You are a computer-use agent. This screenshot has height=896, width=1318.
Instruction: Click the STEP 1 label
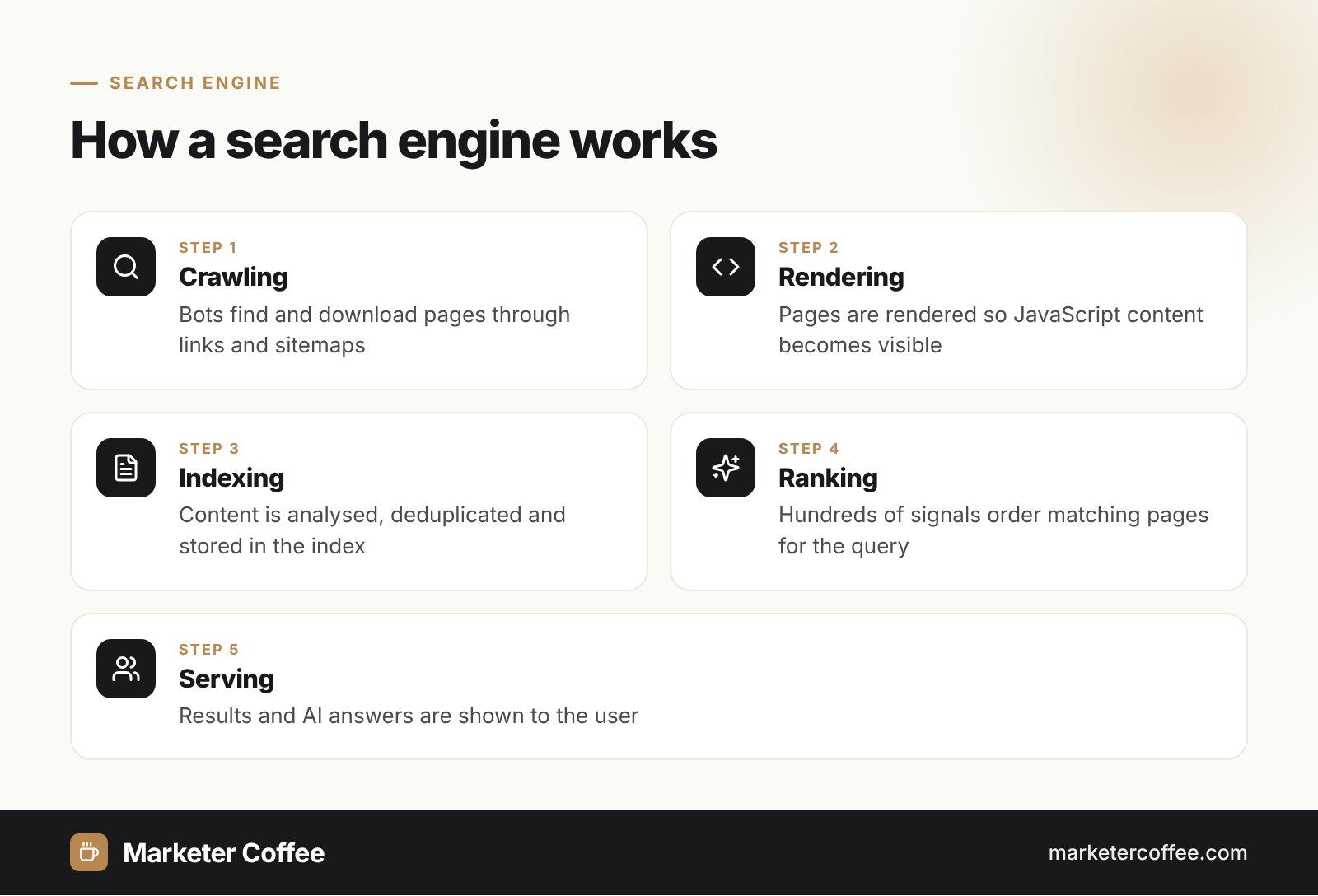pyautogui.click(x=208, y=248)
